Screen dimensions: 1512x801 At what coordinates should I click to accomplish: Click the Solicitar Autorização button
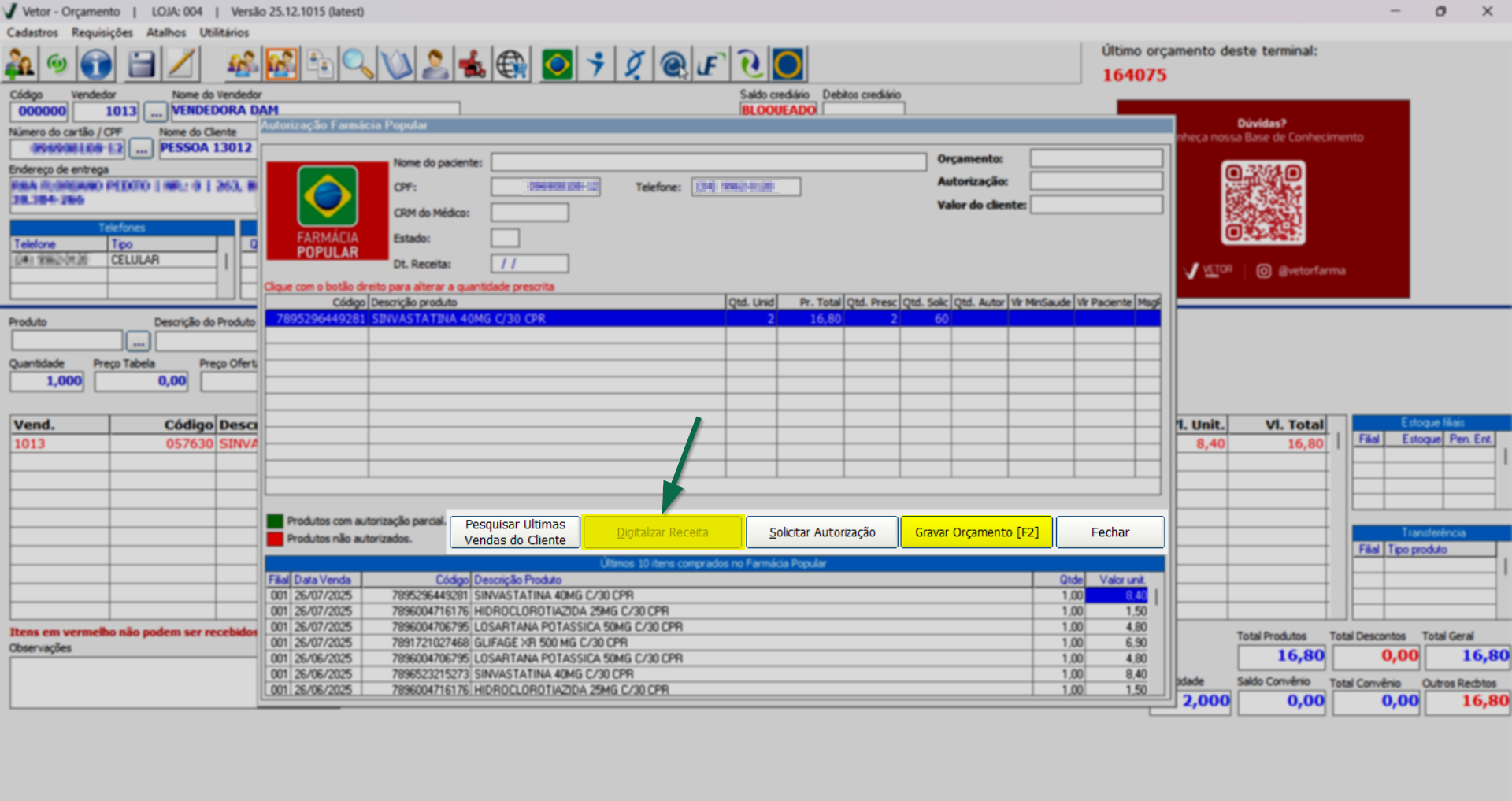pos(821,532)
